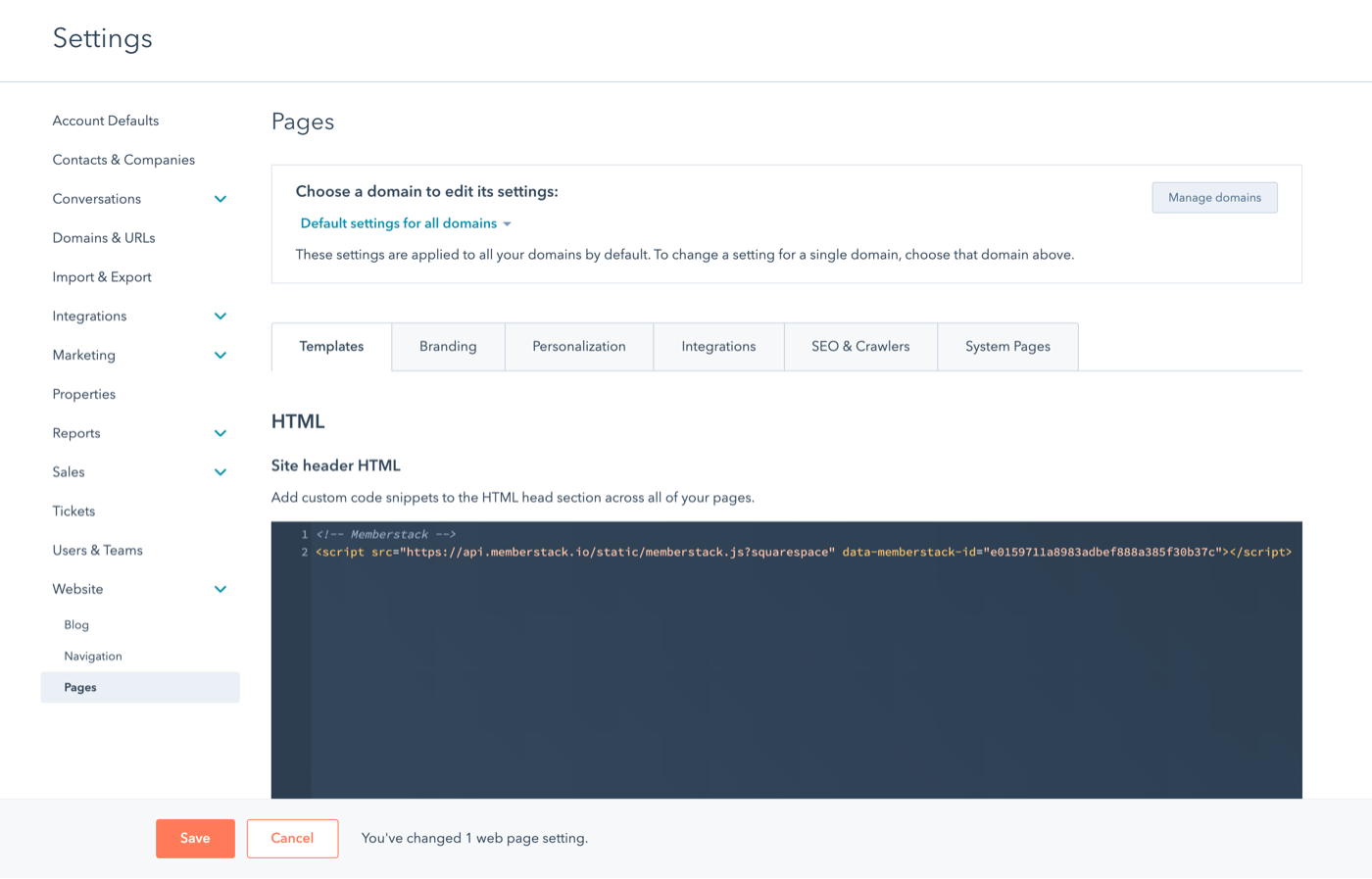Open the Integrations settings tab

click(x=718, y=346)
